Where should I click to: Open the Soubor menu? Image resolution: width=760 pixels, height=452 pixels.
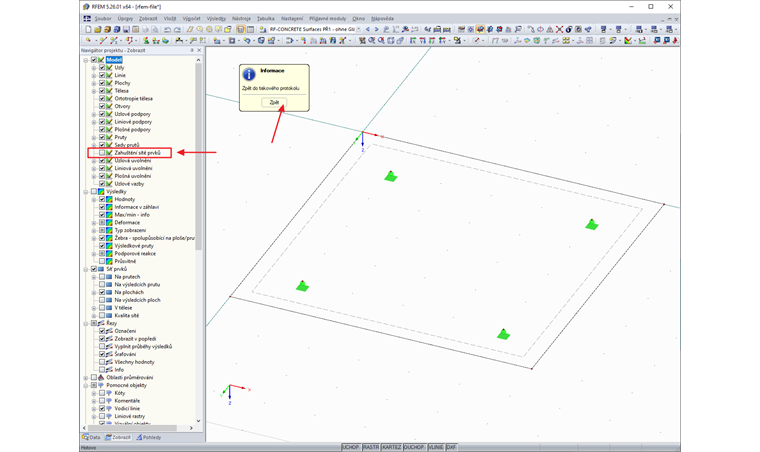point(103,18)
